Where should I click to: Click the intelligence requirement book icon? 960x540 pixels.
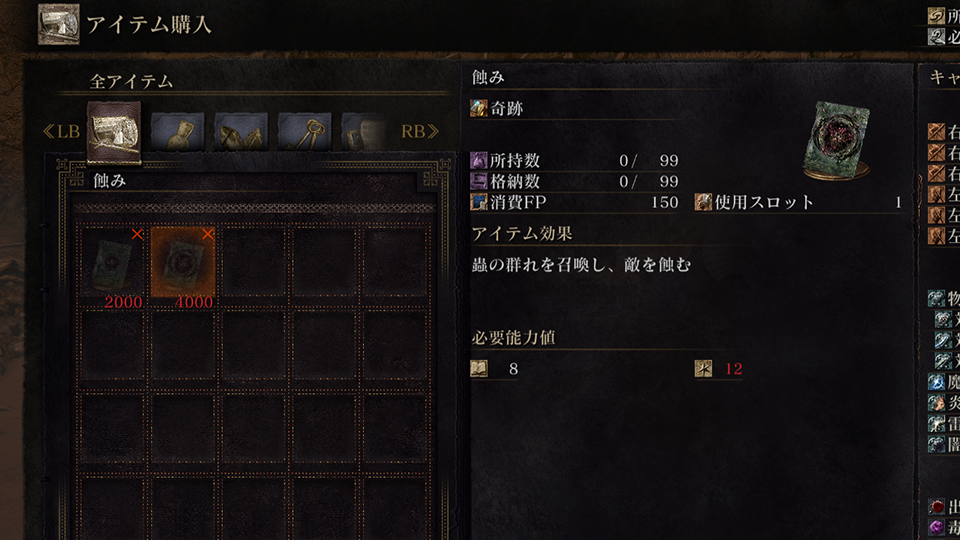coord(479,369)
